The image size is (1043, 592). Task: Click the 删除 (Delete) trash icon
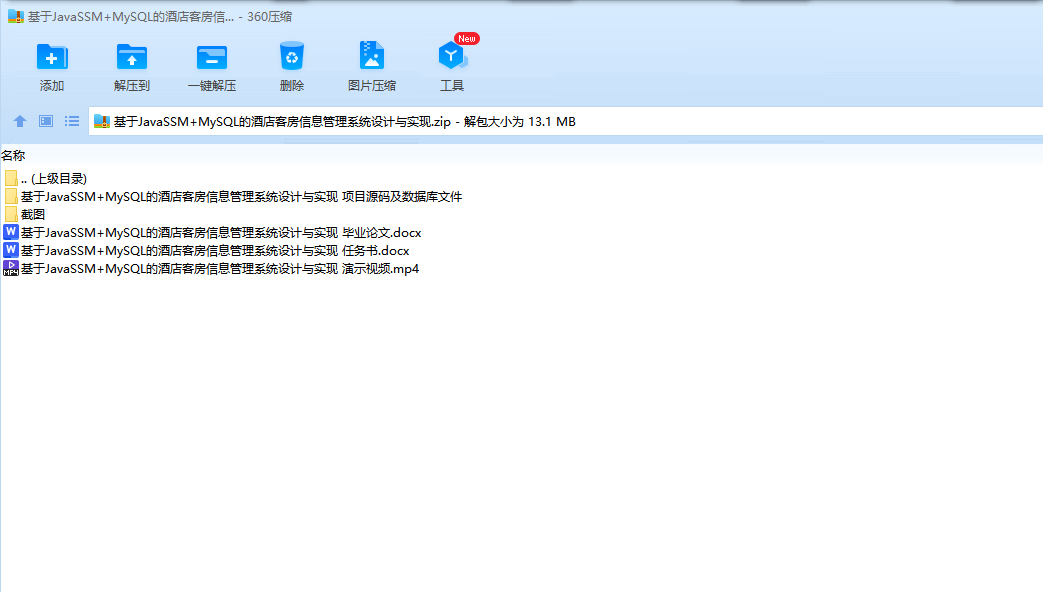[x=292, y=56]
